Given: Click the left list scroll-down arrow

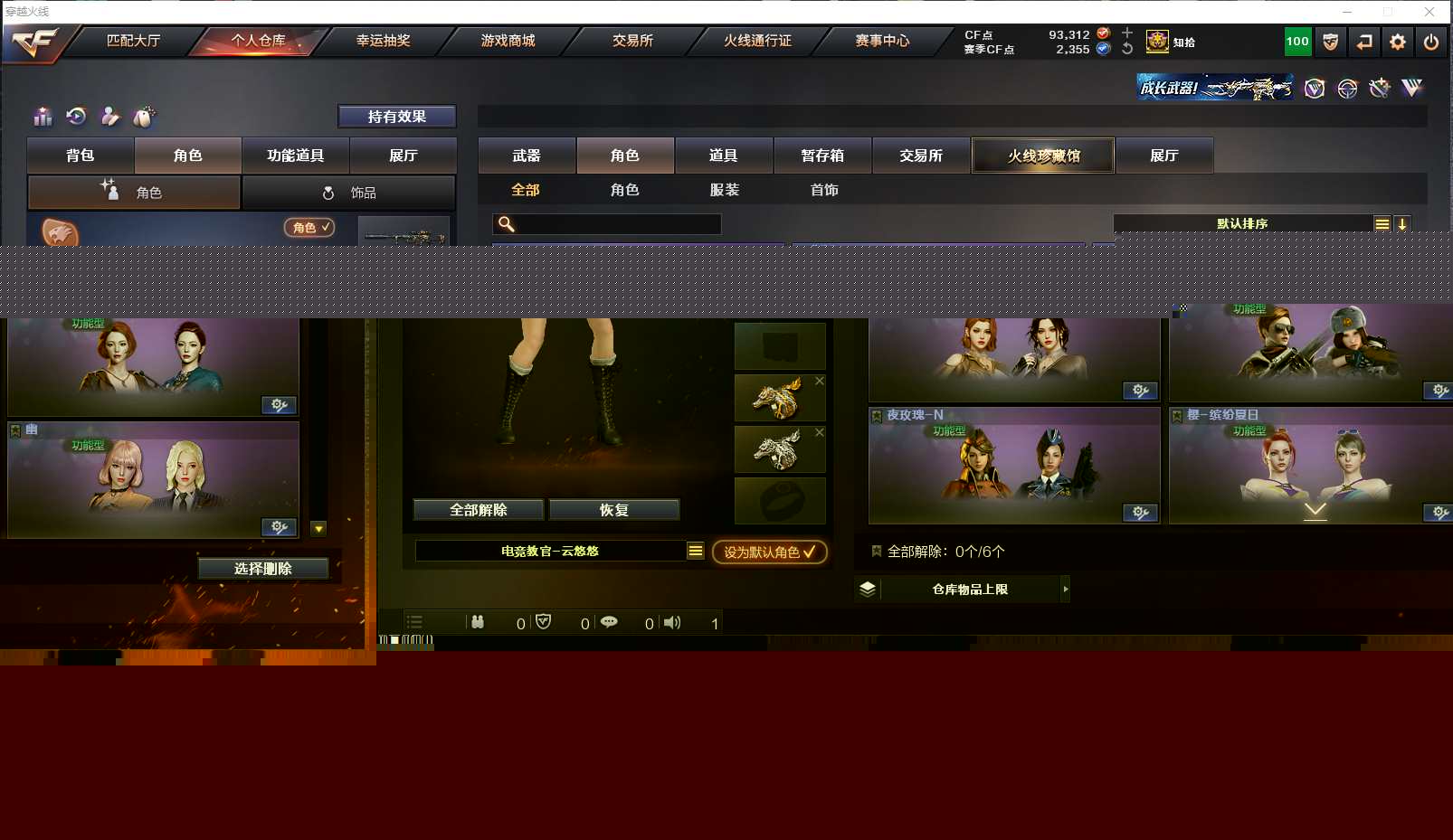Looking at the screenshot, I should tap(318, 529).
